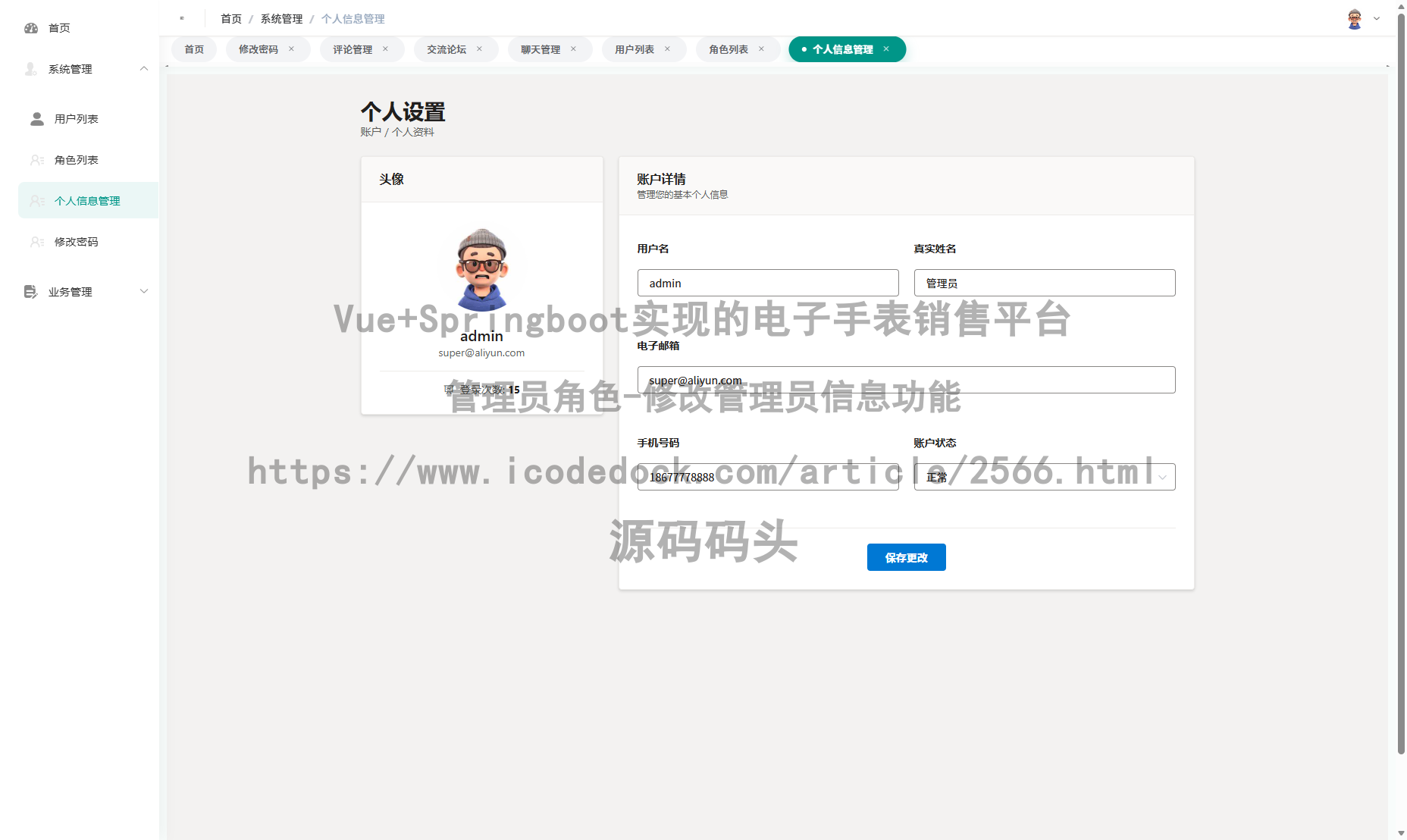Open the 修改密码 tab at top
This screenshot has height=840, width=1407.
257,49
